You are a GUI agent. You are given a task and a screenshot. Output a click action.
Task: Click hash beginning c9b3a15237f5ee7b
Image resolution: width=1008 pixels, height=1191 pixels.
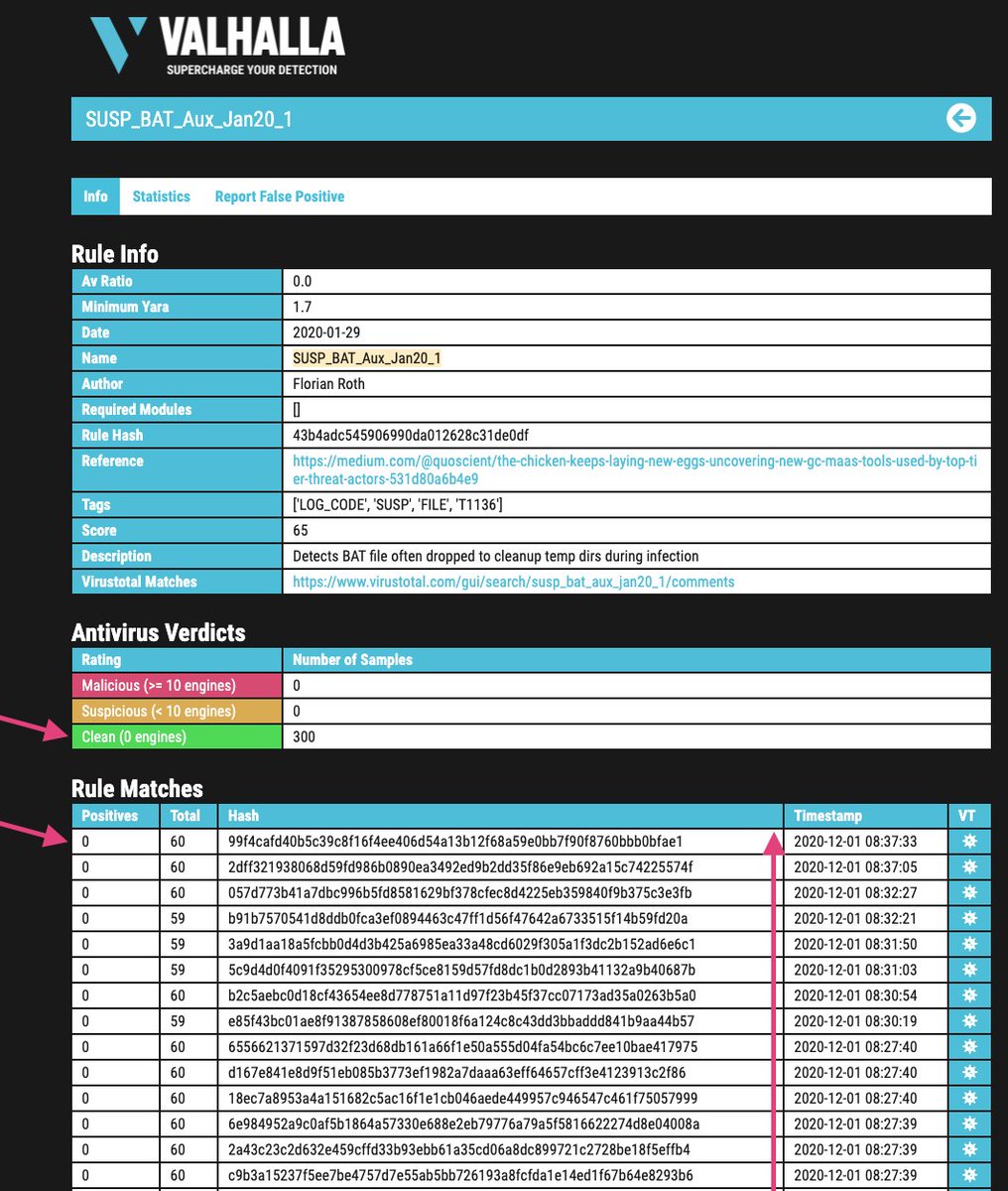point(459,1176)
